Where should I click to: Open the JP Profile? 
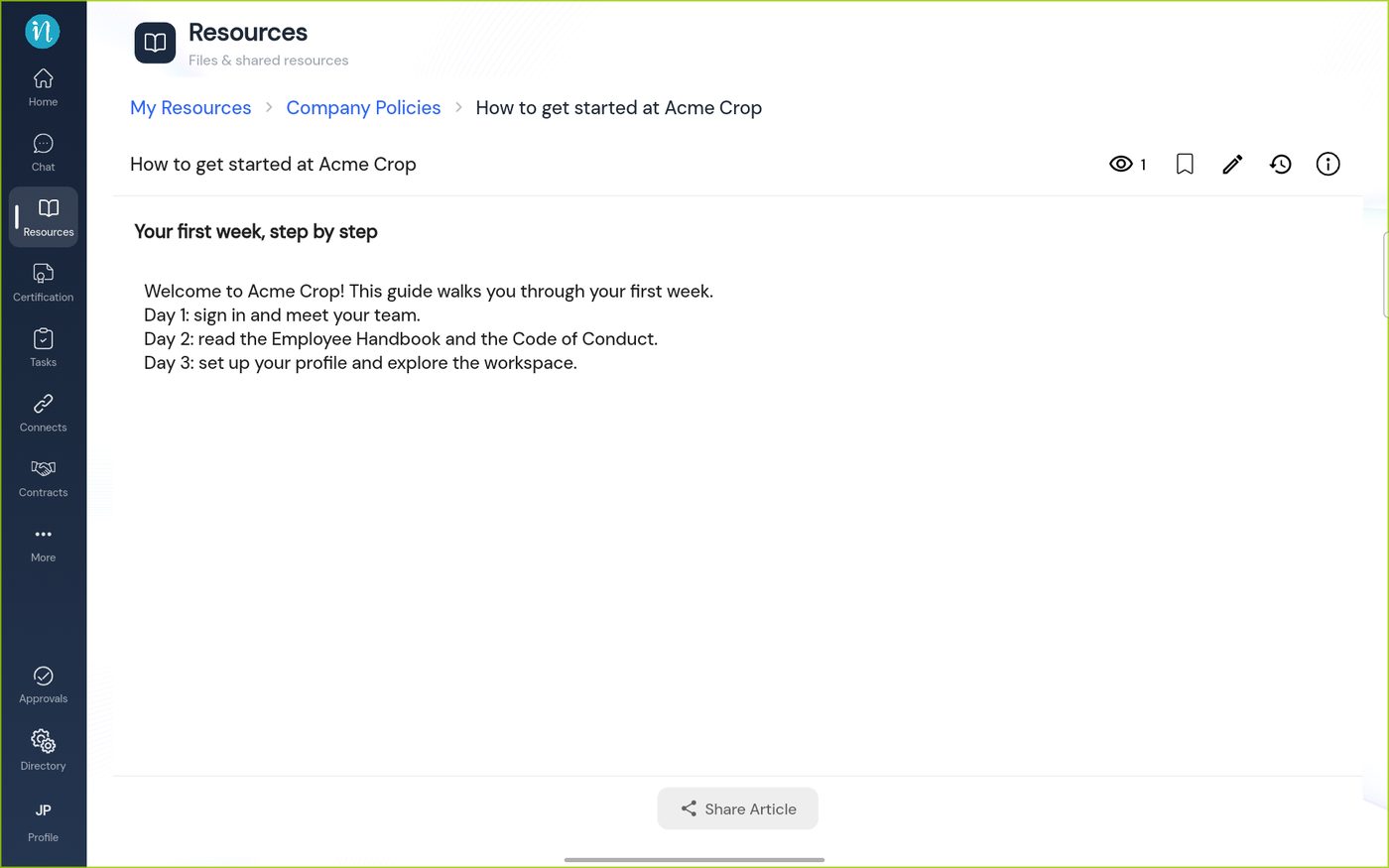[x=43, y=821]
